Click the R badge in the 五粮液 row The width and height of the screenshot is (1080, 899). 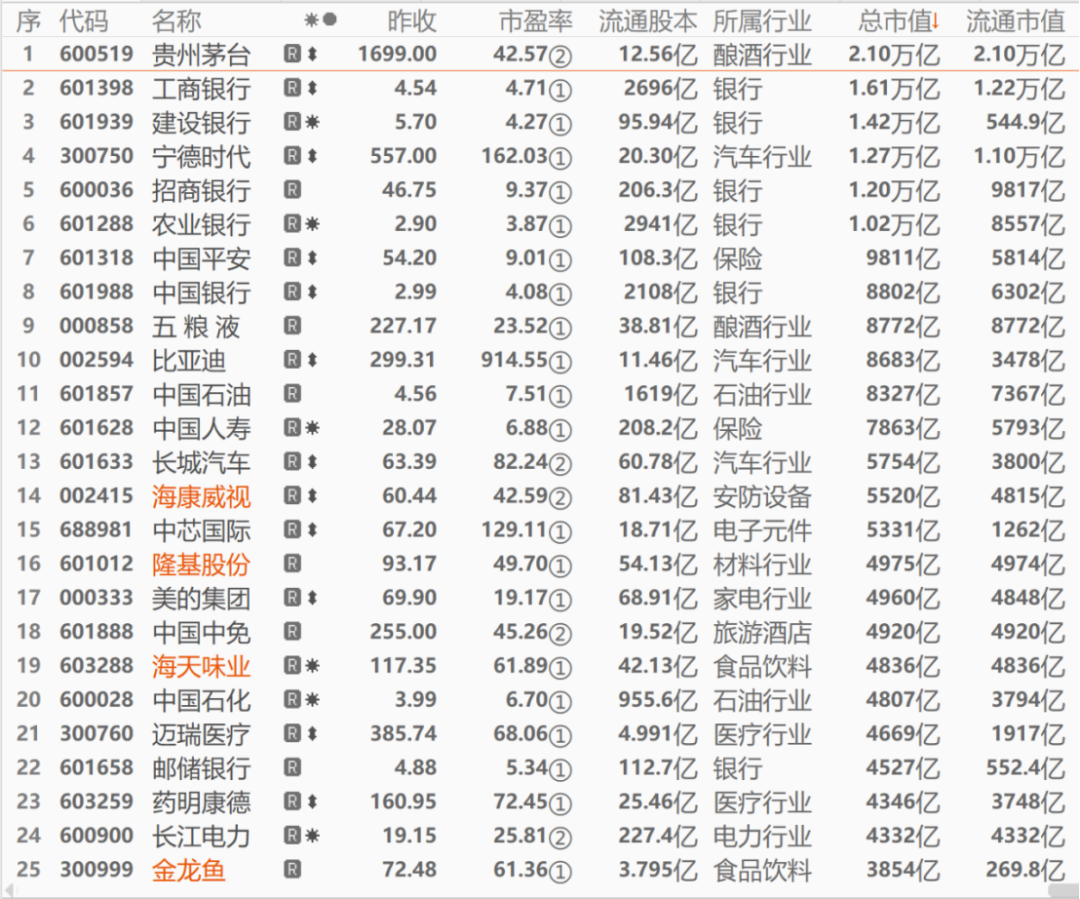(x=293, y=326)
